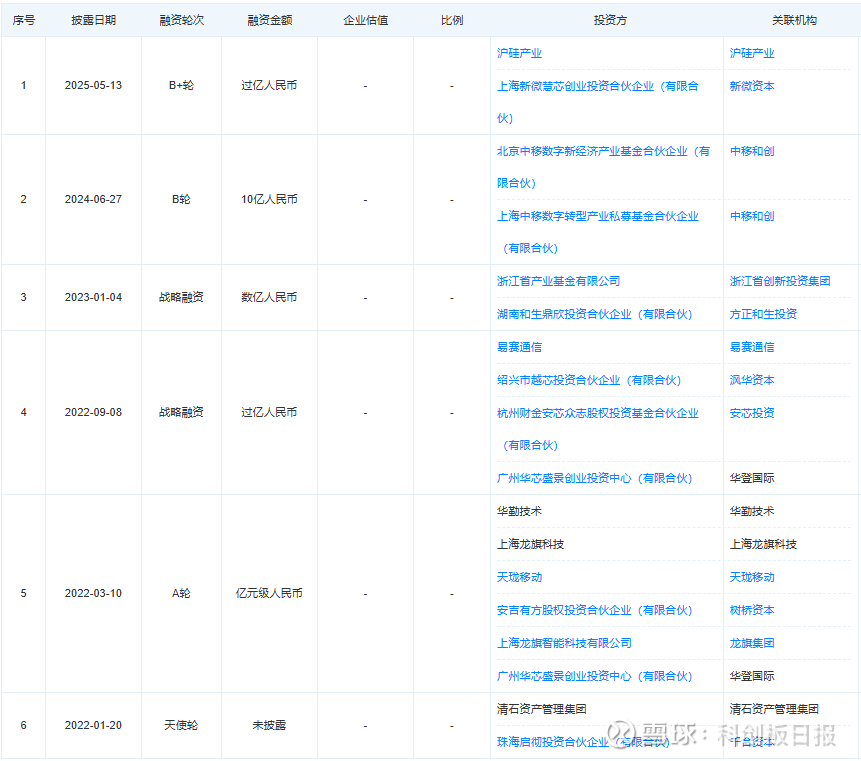
Task: Click 清石资产管理集团 in the 投资方 column
Action: pos(541,709)
